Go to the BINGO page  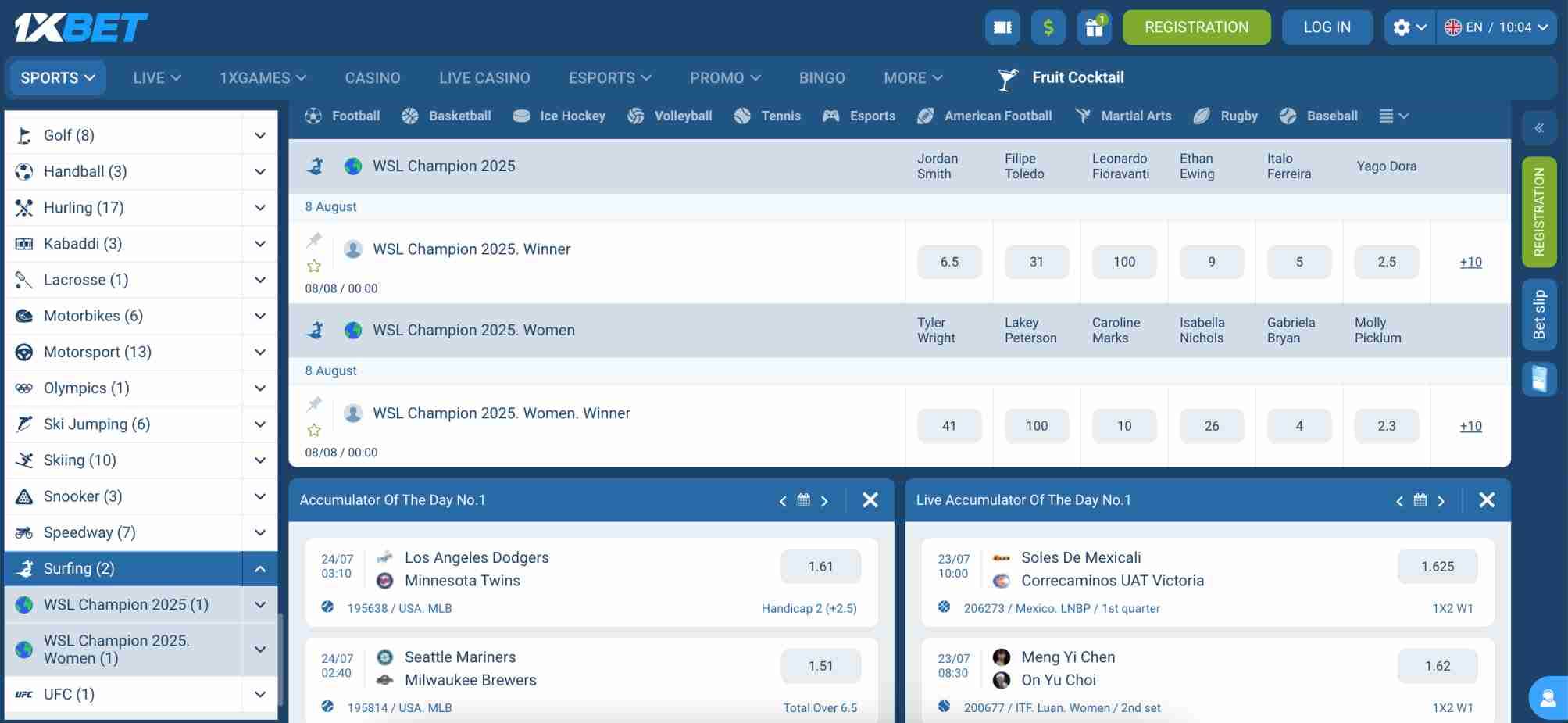[822, 78]
